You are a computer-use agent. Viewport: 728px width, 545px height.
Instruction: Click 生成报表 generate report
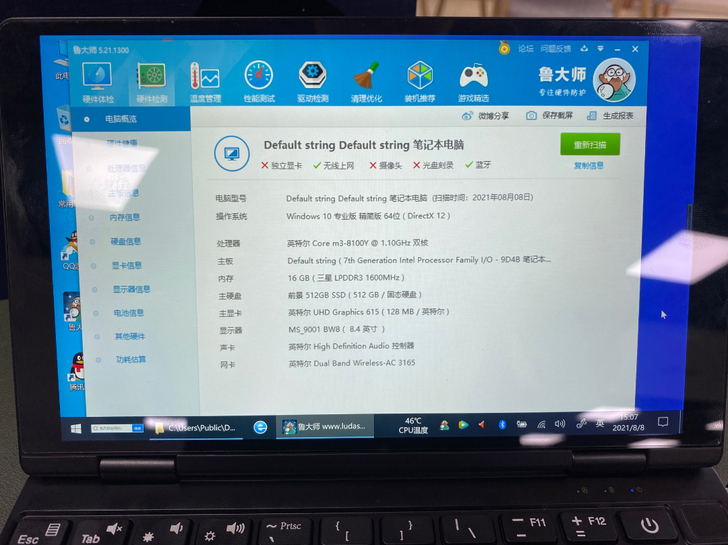[x=610, y=116]
